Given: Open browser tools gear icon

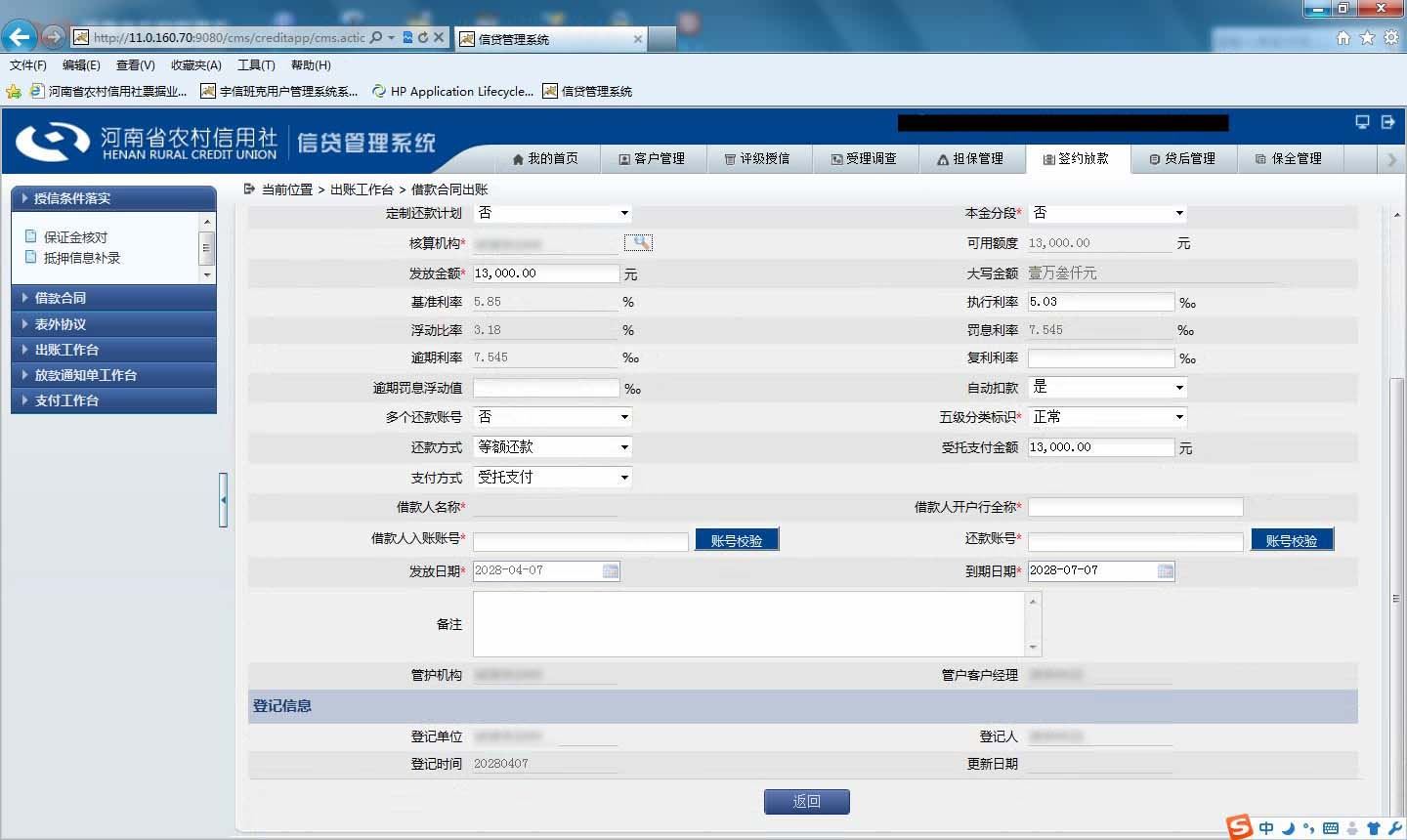Looking at the screenshot, I should tap(1390, 37).
